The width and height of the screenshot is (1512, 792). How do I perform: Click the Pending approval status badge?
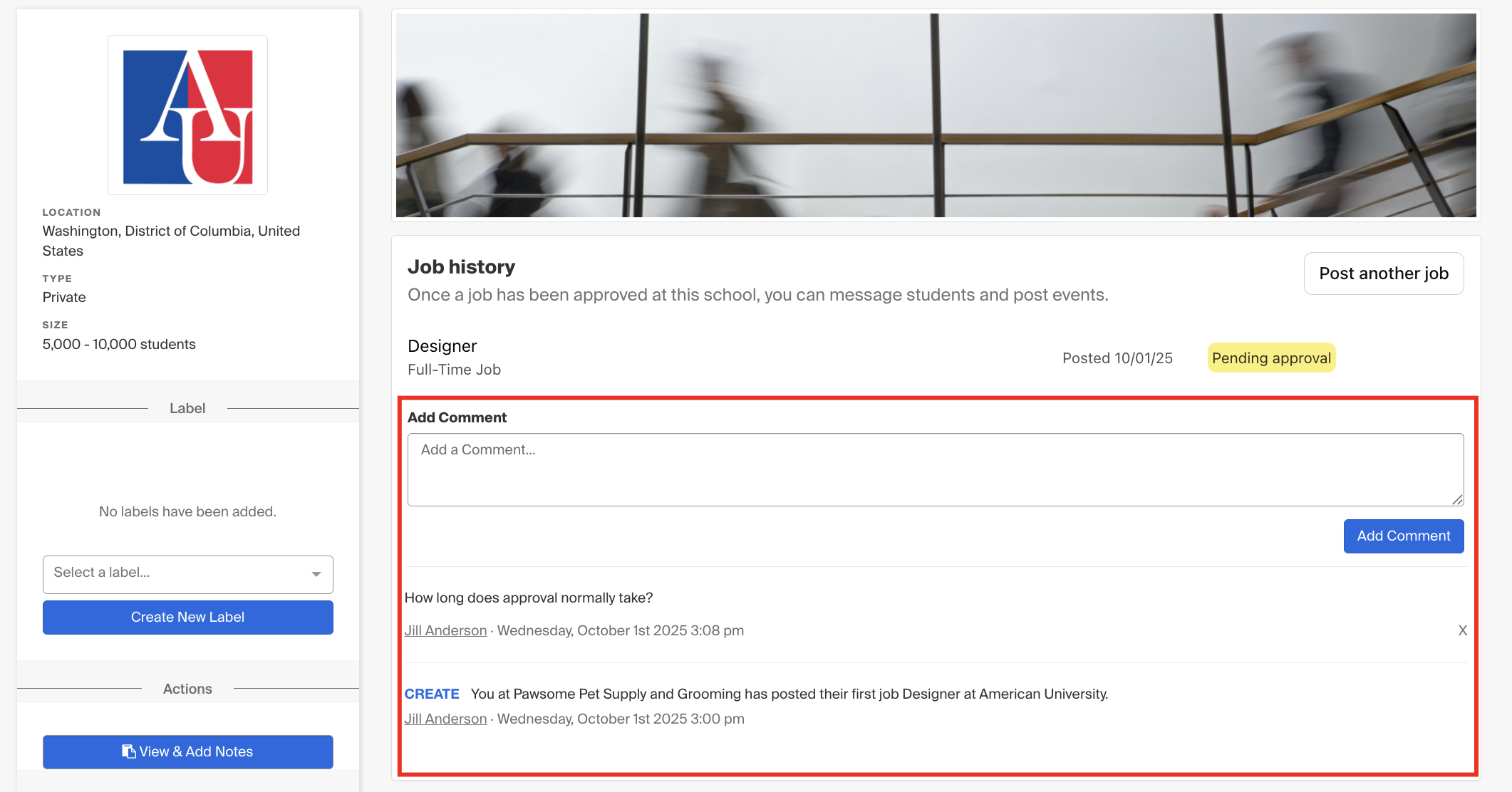[1271, 358]
